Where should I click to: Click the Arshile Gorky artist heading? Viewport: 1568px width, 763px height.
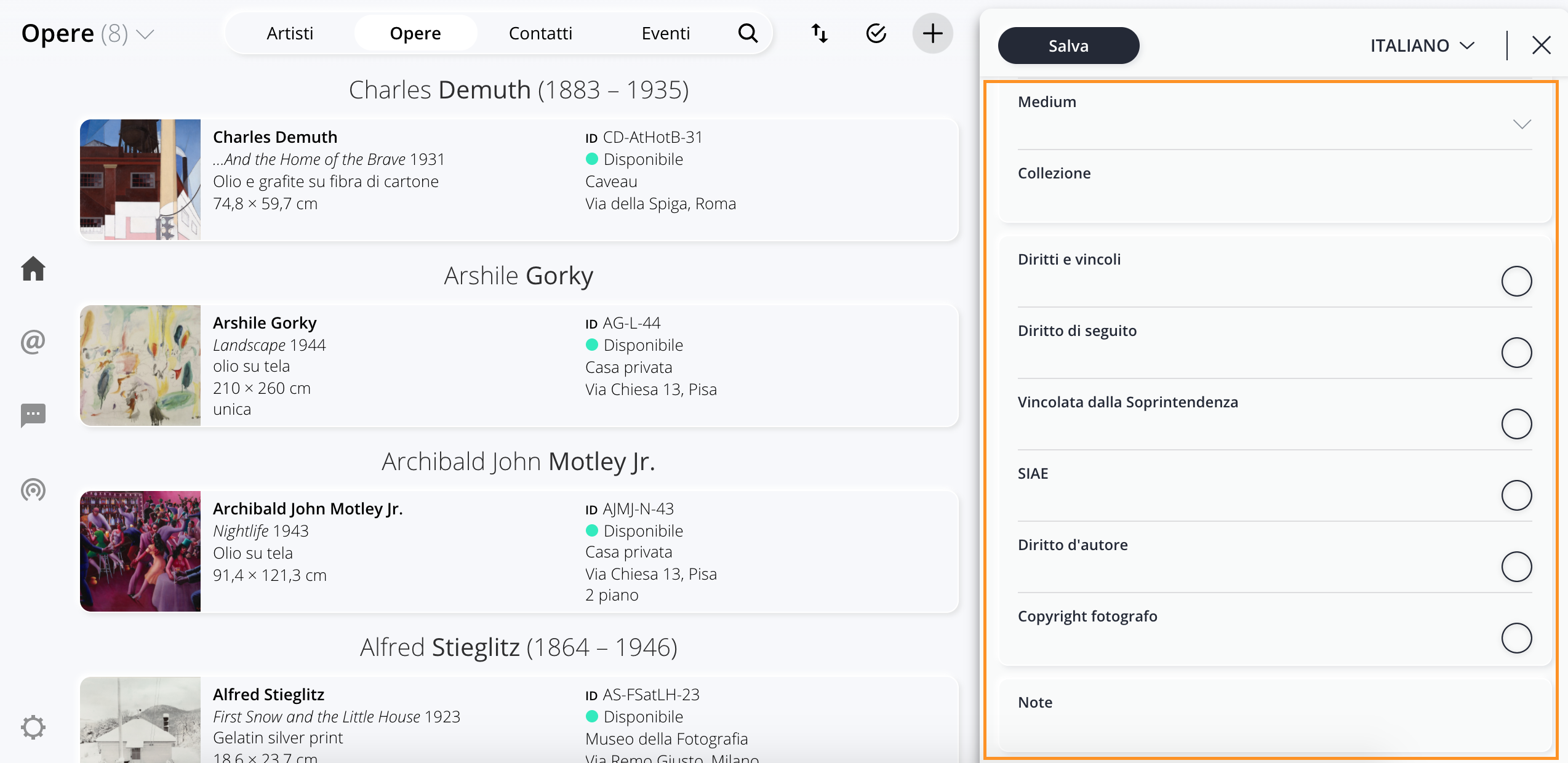tap(519, 276)
